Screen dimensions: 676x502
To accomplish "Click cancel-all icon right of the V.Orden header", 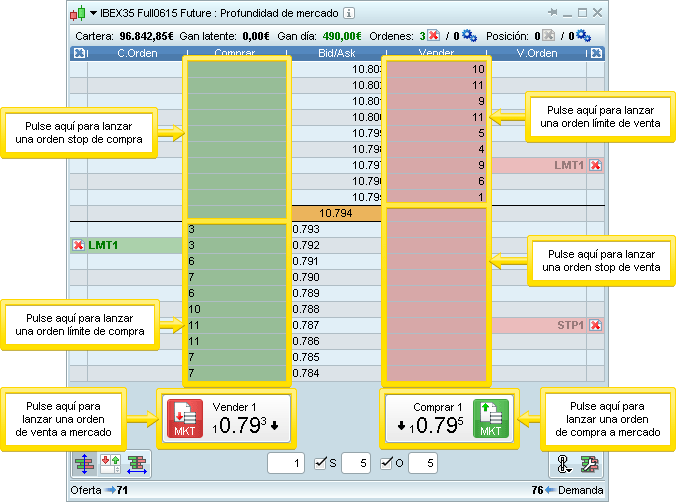I will [x=596, y=53].
